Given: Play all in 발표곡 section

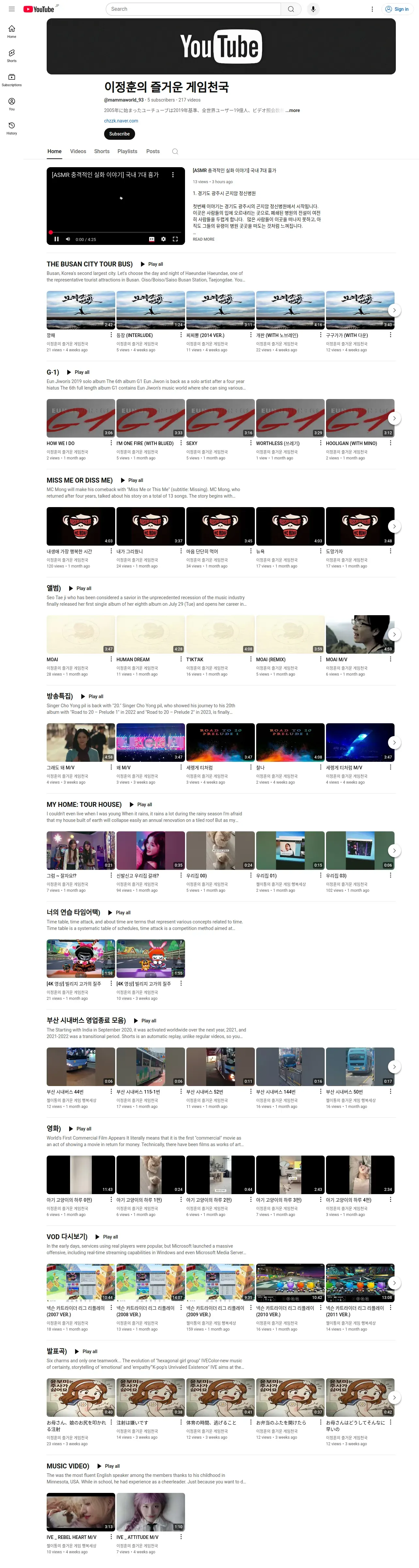Looking at the screenshot, I should [86, 1351].
